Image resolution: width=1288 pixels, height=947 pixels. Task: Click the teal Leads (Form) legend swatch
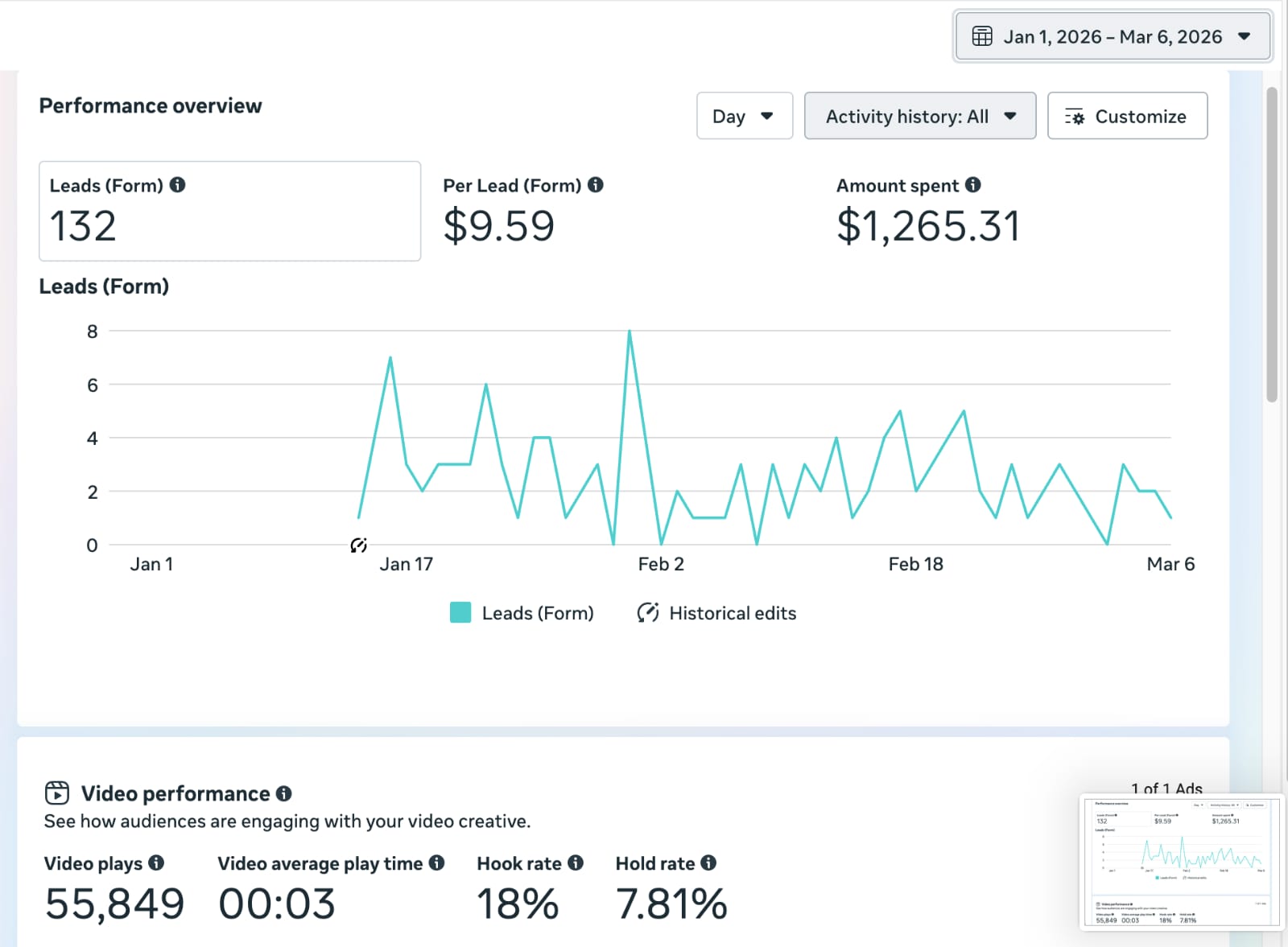[x=460, y=612]
